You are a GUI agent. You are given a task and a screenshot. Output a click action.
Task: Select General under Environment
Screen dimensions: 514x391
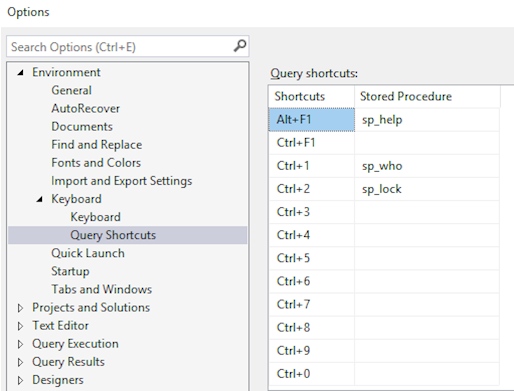pos(71,90)
